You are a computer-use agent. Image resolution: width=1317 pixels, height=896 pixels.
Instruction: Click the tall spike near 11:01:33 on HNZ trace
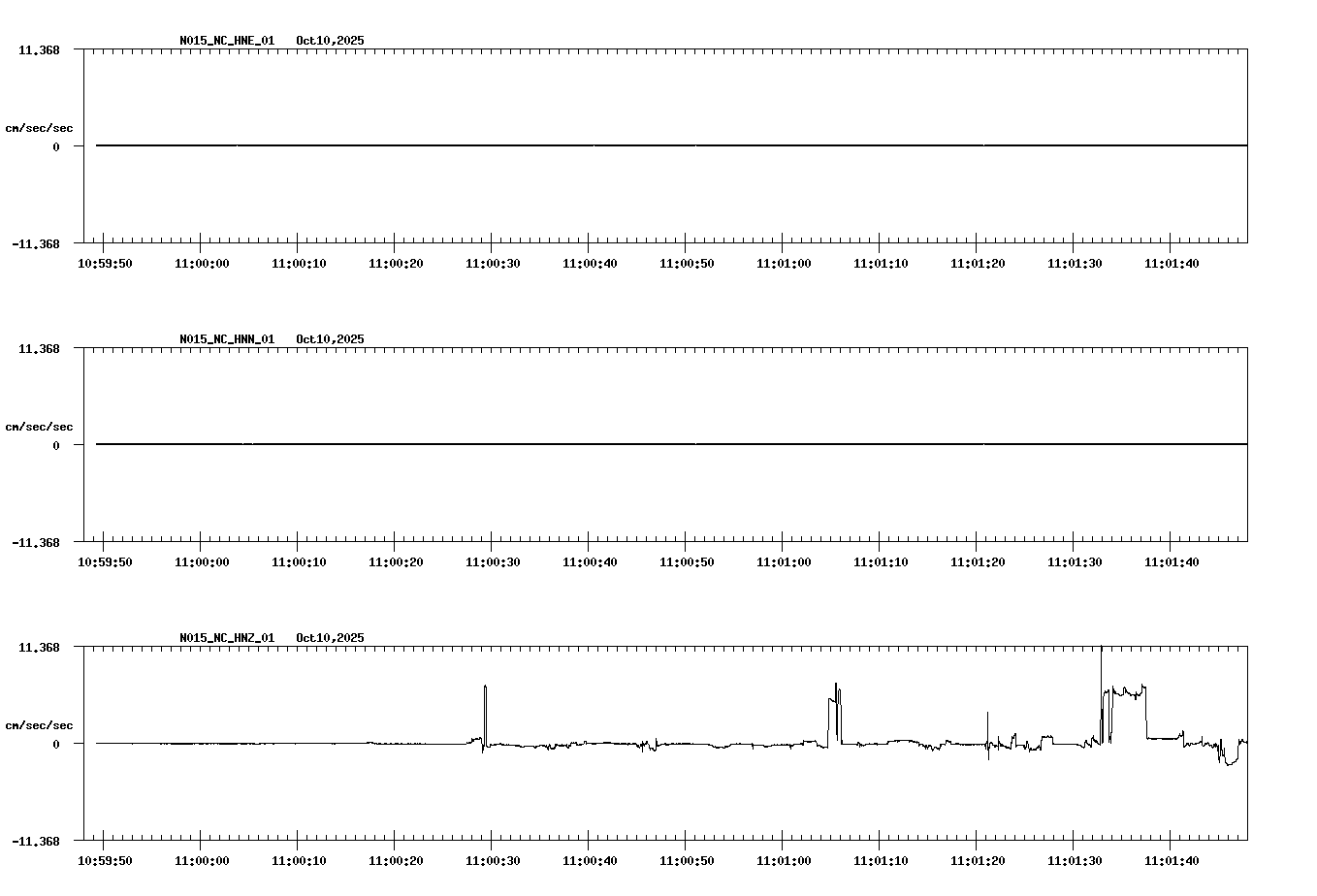[x=1103, y=679]
